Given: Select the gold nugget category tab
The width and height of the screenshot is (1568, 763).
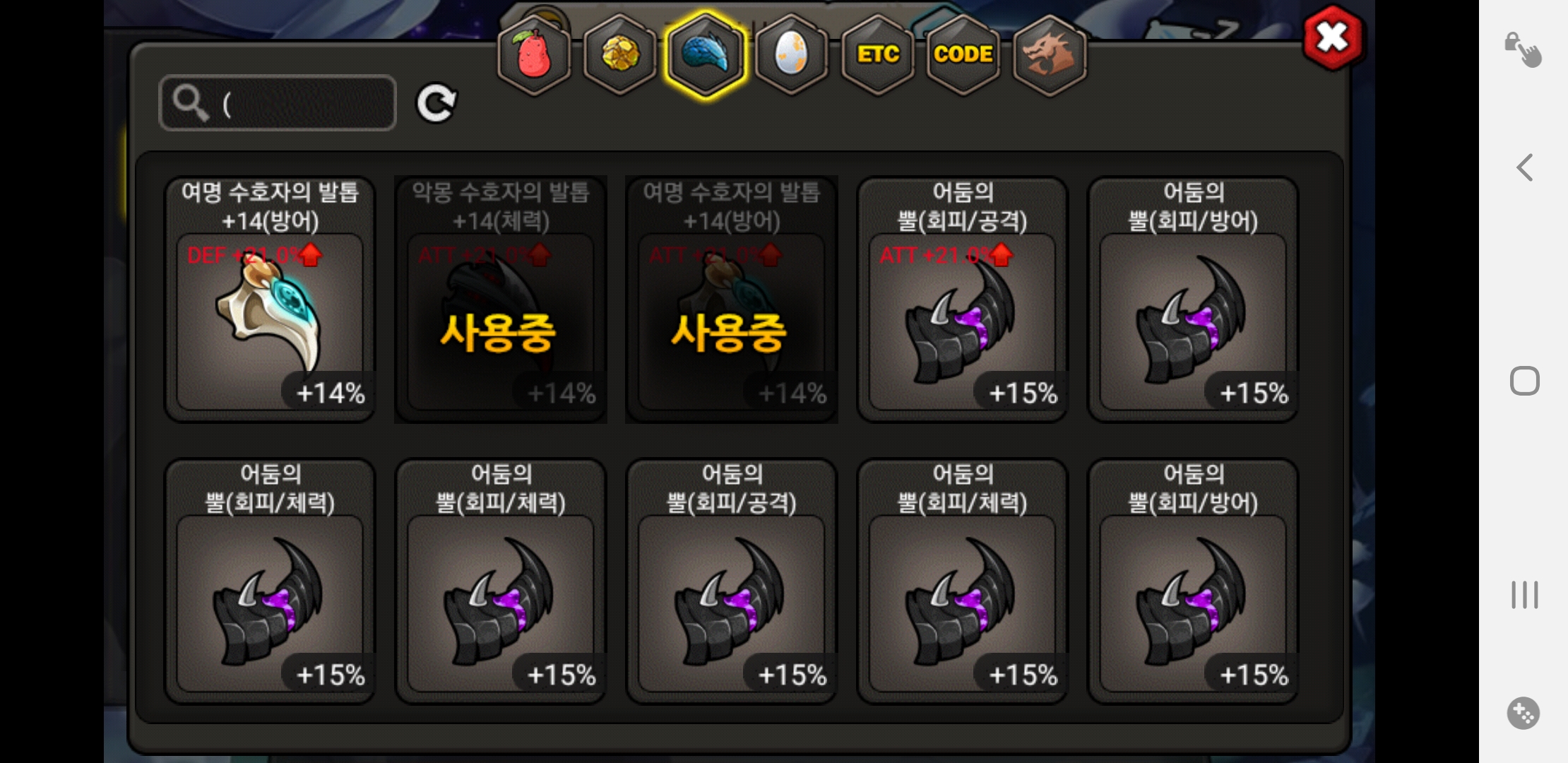Looking at the screenshot, I should click(x=620, y=55).
